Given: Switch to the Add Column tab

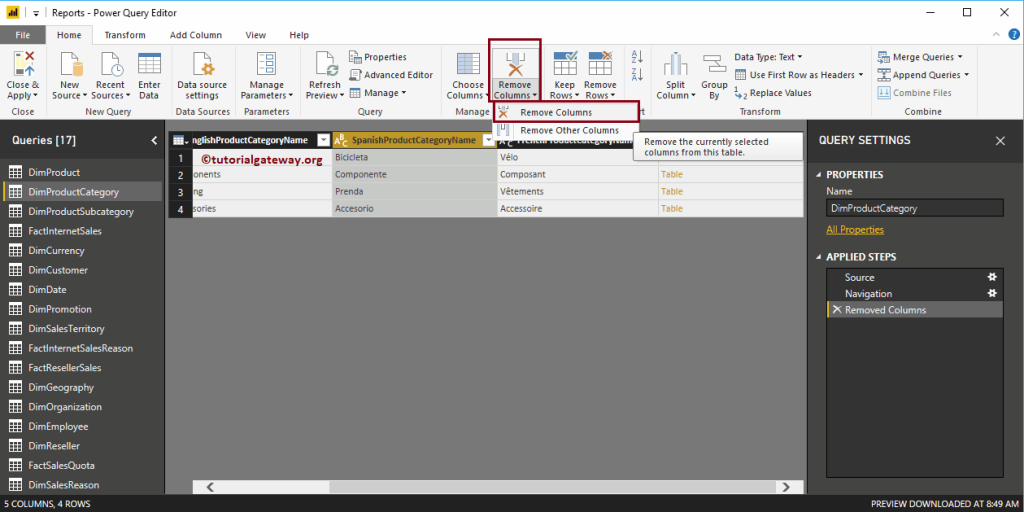Looking at the screenshot, I should coord(195,35).
